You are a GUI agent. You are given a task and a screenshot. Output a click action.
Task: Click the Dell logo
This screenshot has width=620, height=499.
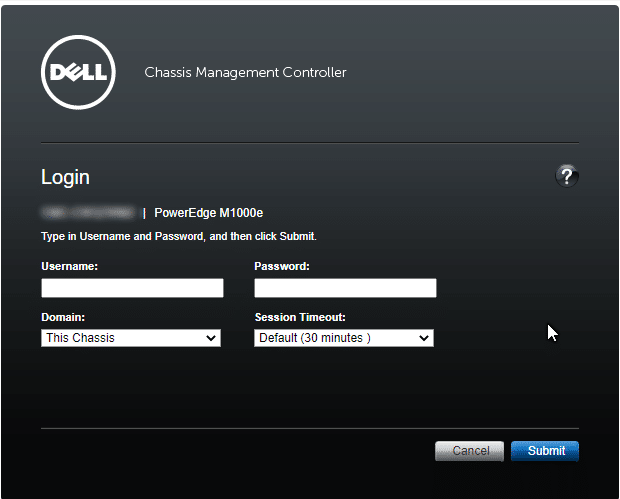pos(78,72)
